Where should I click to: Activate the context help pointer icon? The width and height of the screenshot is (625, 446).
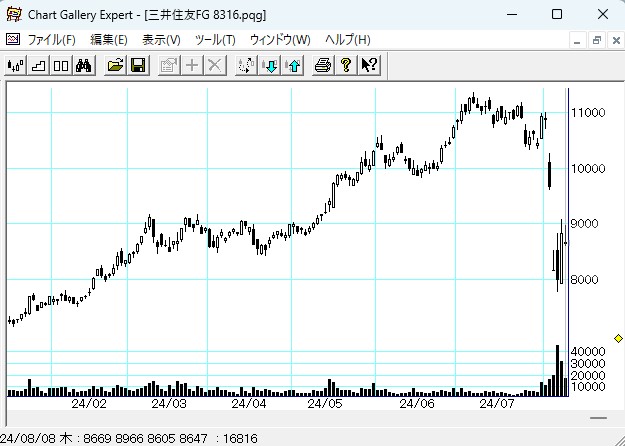[x=369, y=65]
